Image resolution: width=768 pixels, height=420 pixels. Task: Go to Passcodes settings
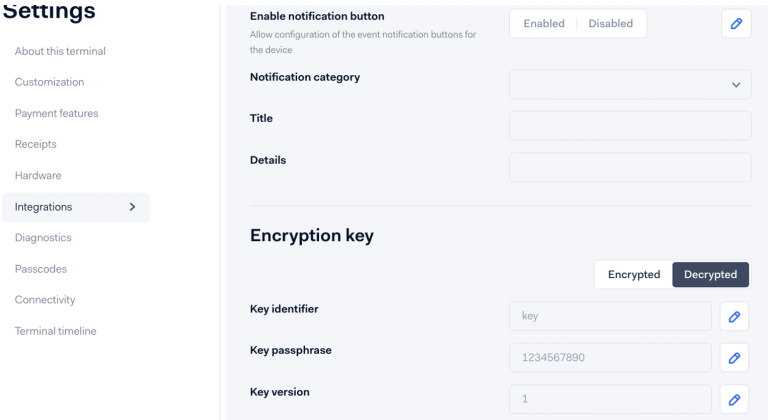[x=40, y=268]
